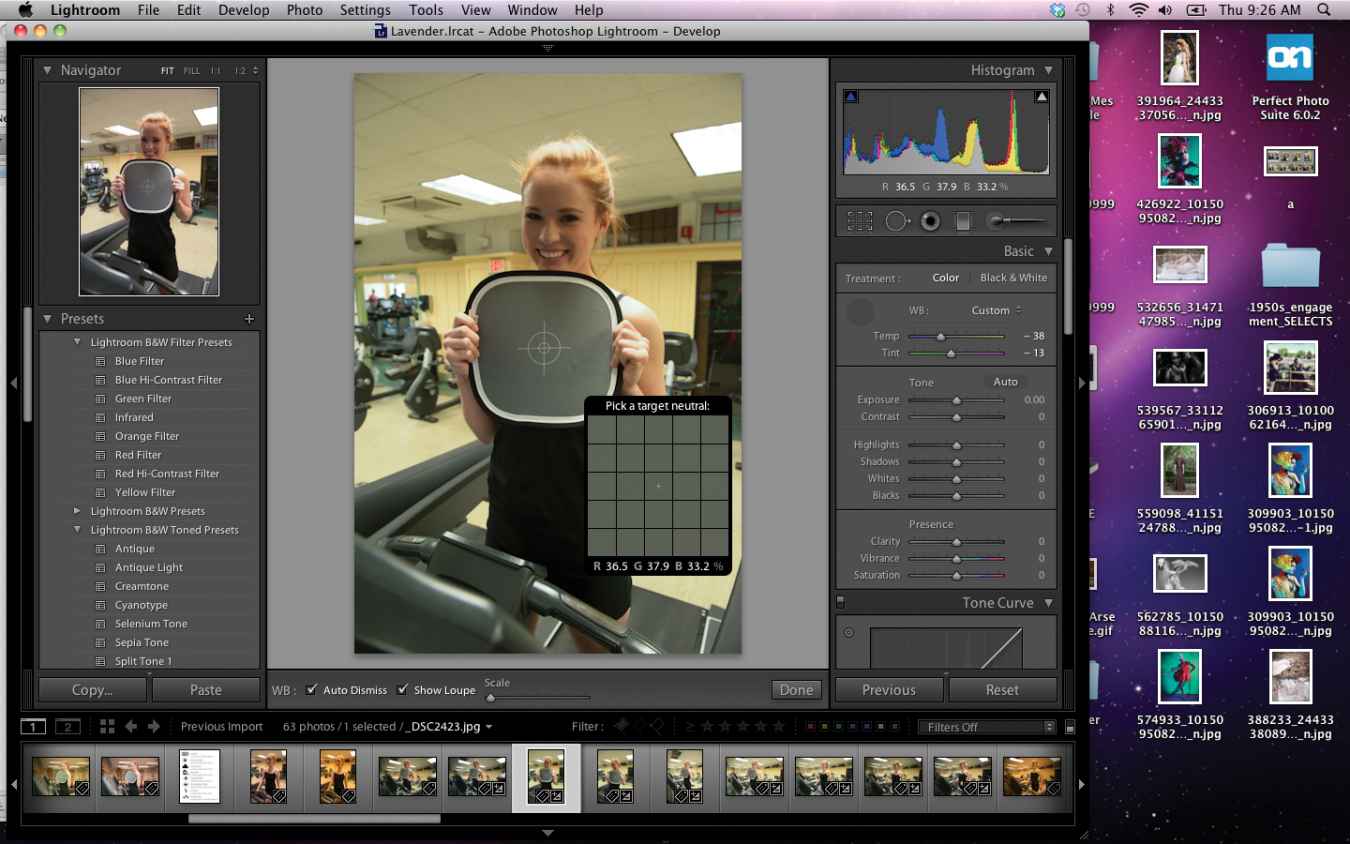
Task: Collapse the Navigator panel
Action: [x=47, y=70]
